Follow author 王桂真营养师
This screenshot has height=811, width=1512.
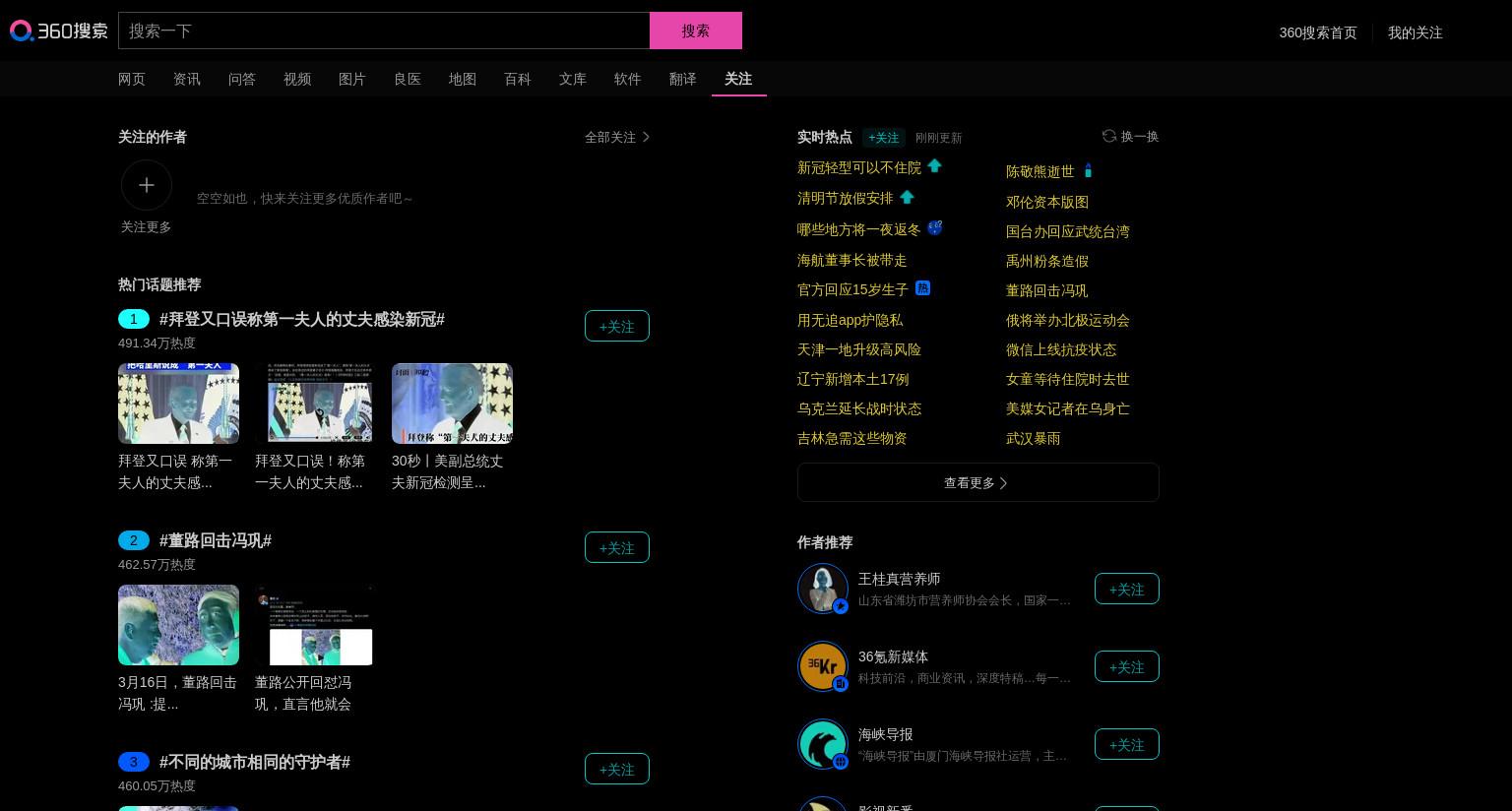point(1127,589)
